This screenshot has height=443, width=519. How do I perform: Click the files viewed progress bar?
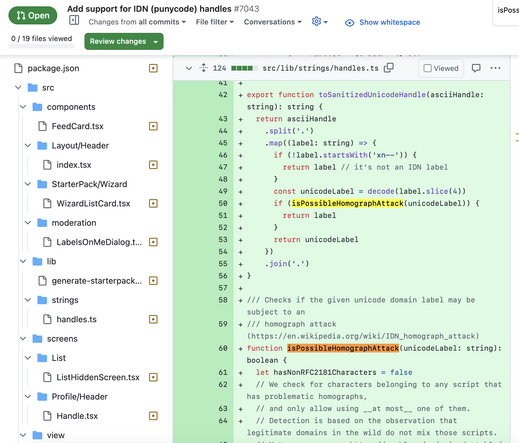click(42, 46)
